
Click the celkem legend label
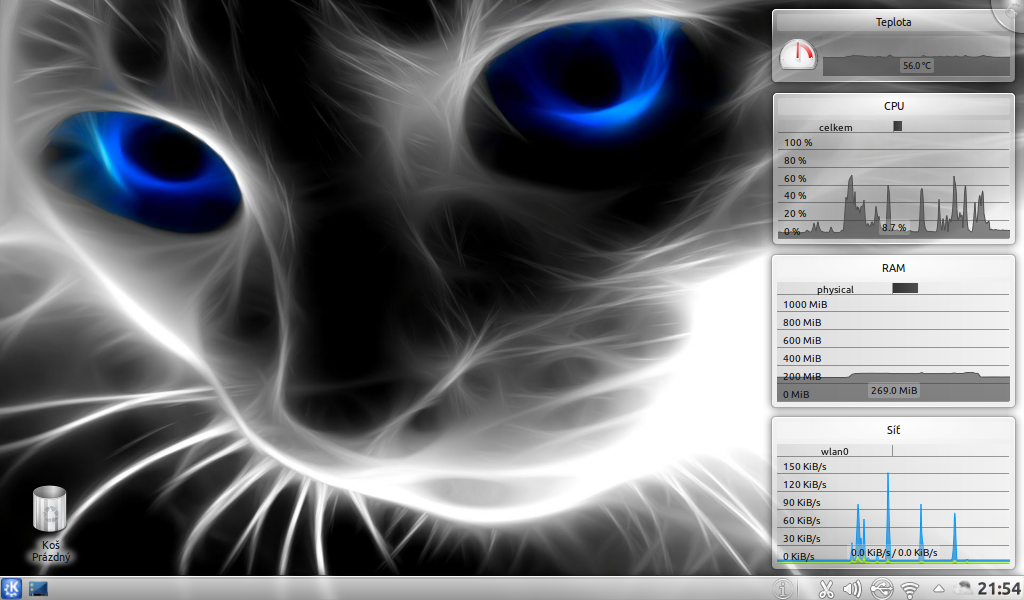836,127
